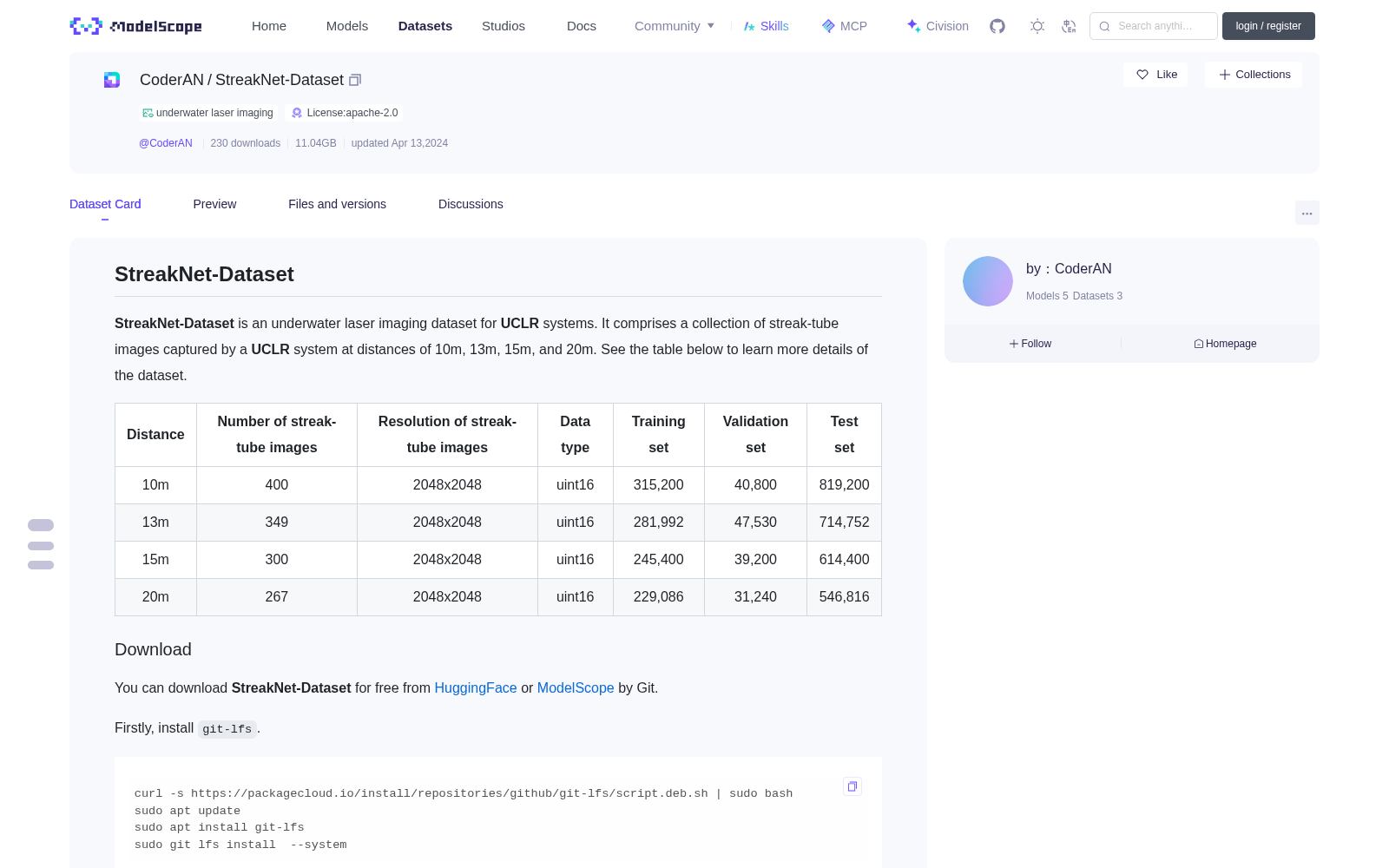
Task: Copy the git-lfs install code block
Action: pyautogui.click(x=852, y=786)
